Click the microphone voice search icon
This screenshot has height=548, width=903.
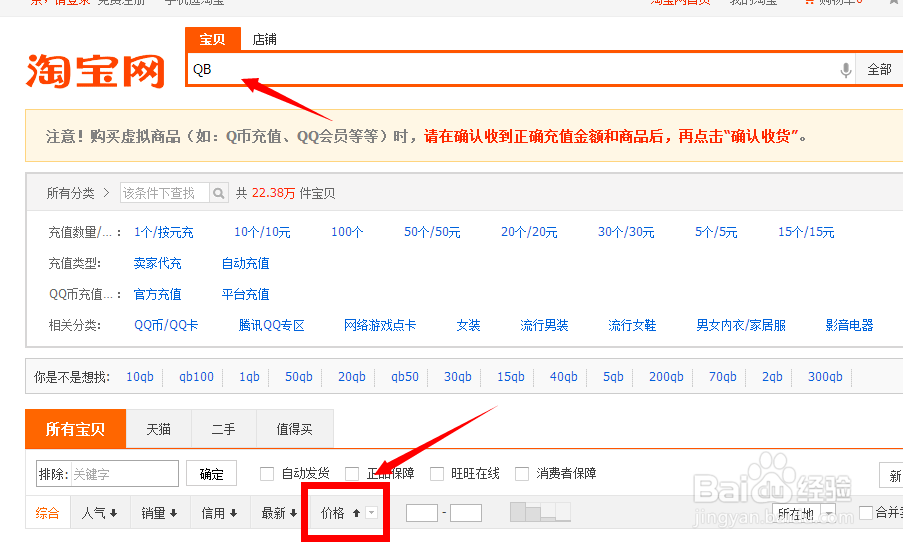point(845,70)
